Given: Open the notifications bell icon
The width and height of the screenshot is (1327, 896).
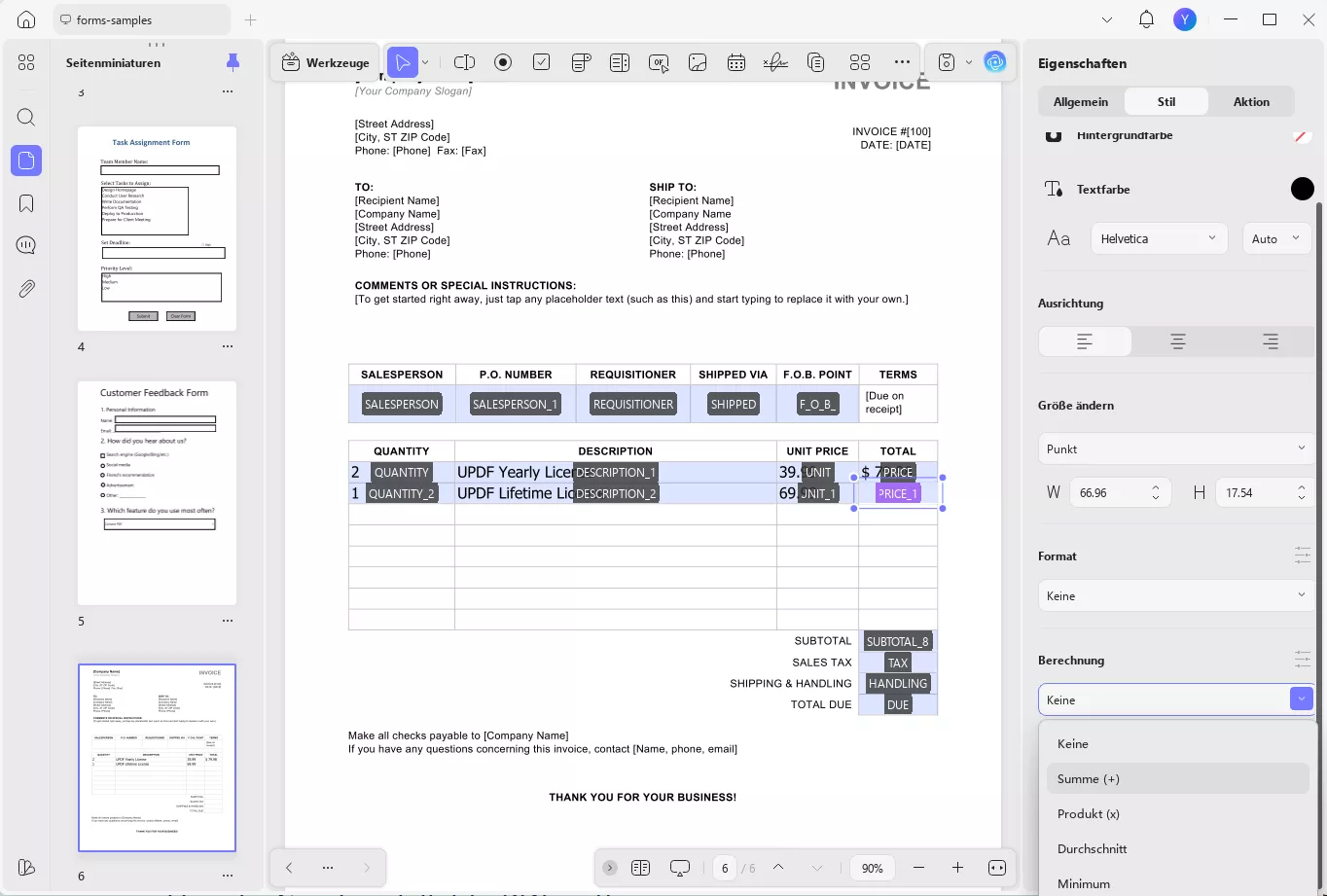Looking at the screenshot, I should (1146, 19).
